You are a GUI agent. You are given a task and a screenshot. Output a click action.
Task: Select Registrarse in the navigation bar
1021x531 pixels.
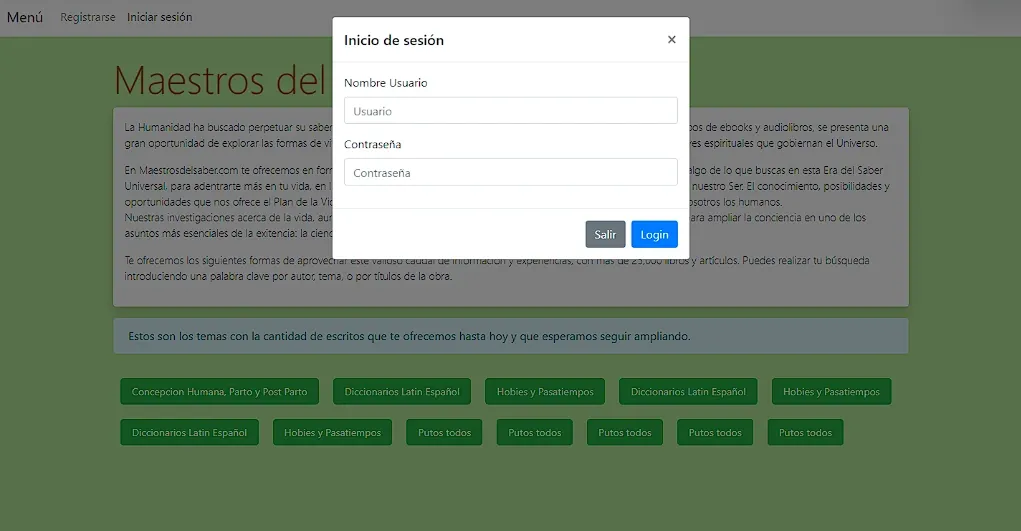point(87,17)
